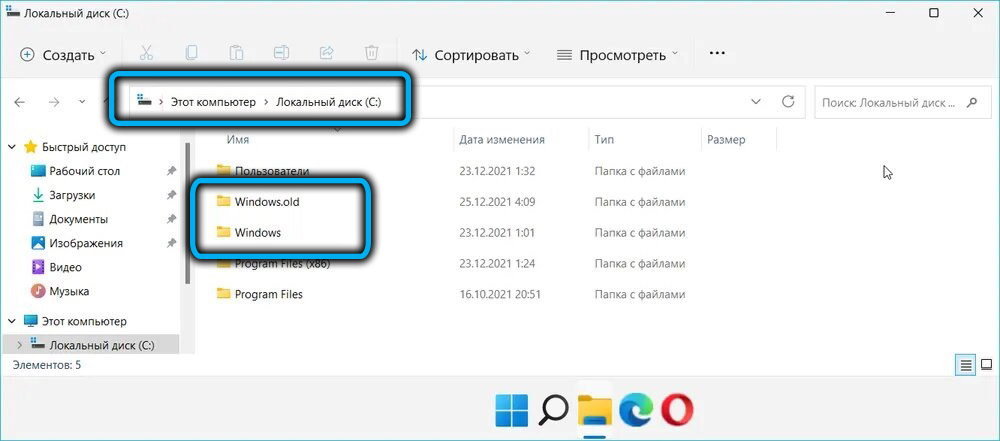The image size is (1000, 441).
Task: Click the Создать button
Action: [64, 54]
